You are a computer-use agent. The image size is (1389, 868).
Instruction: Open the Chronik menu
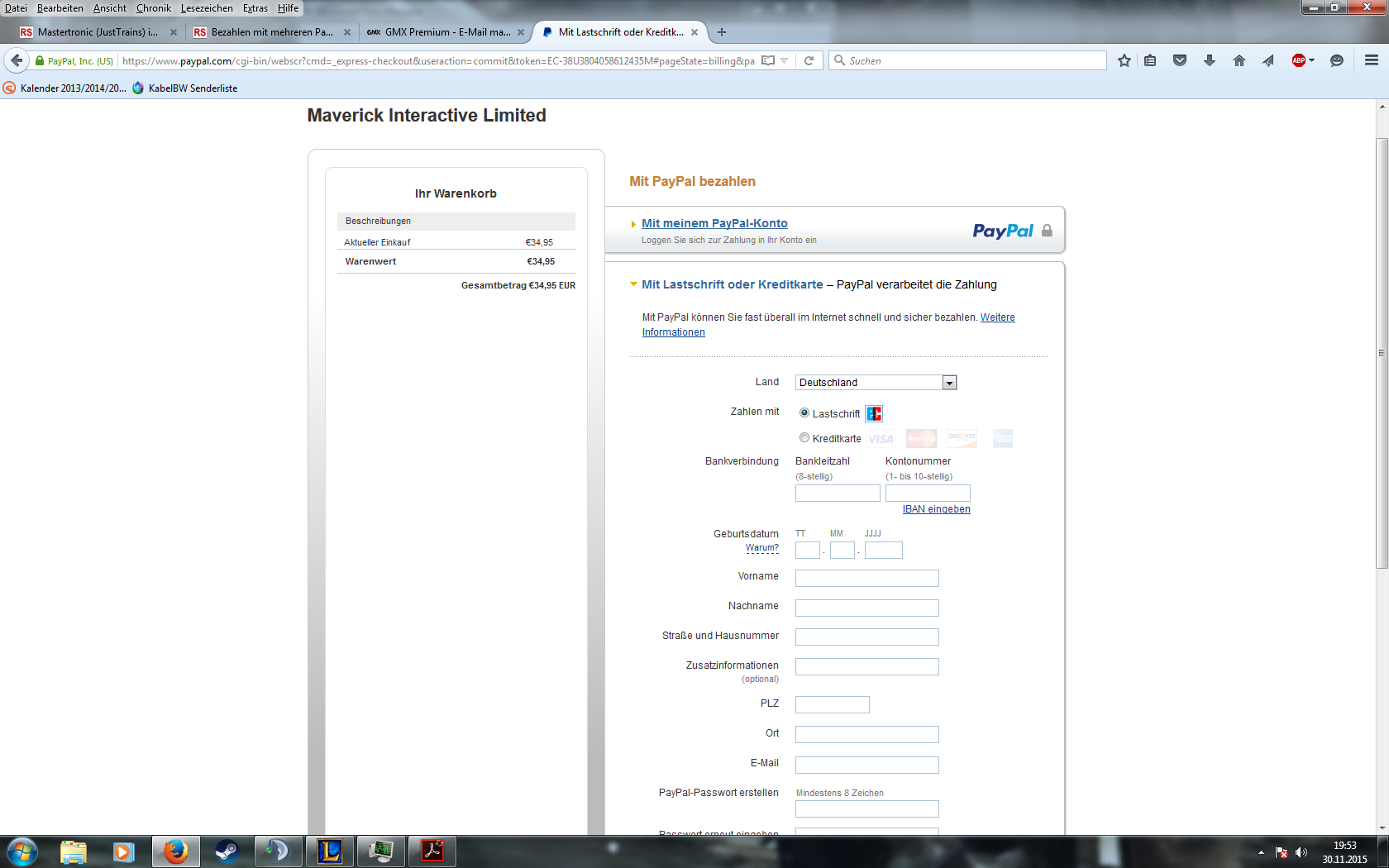154,8
